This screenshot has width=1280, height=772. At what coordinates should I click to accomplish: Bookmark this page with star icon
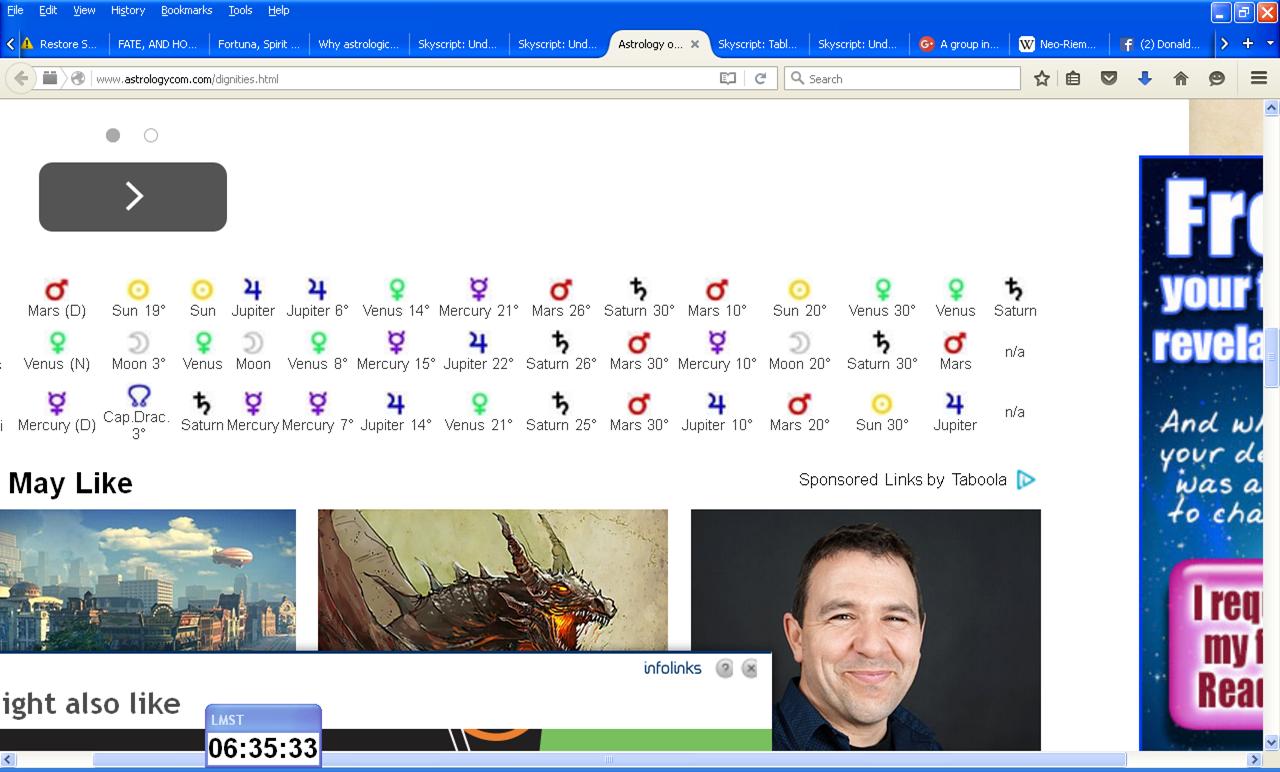1042,78
